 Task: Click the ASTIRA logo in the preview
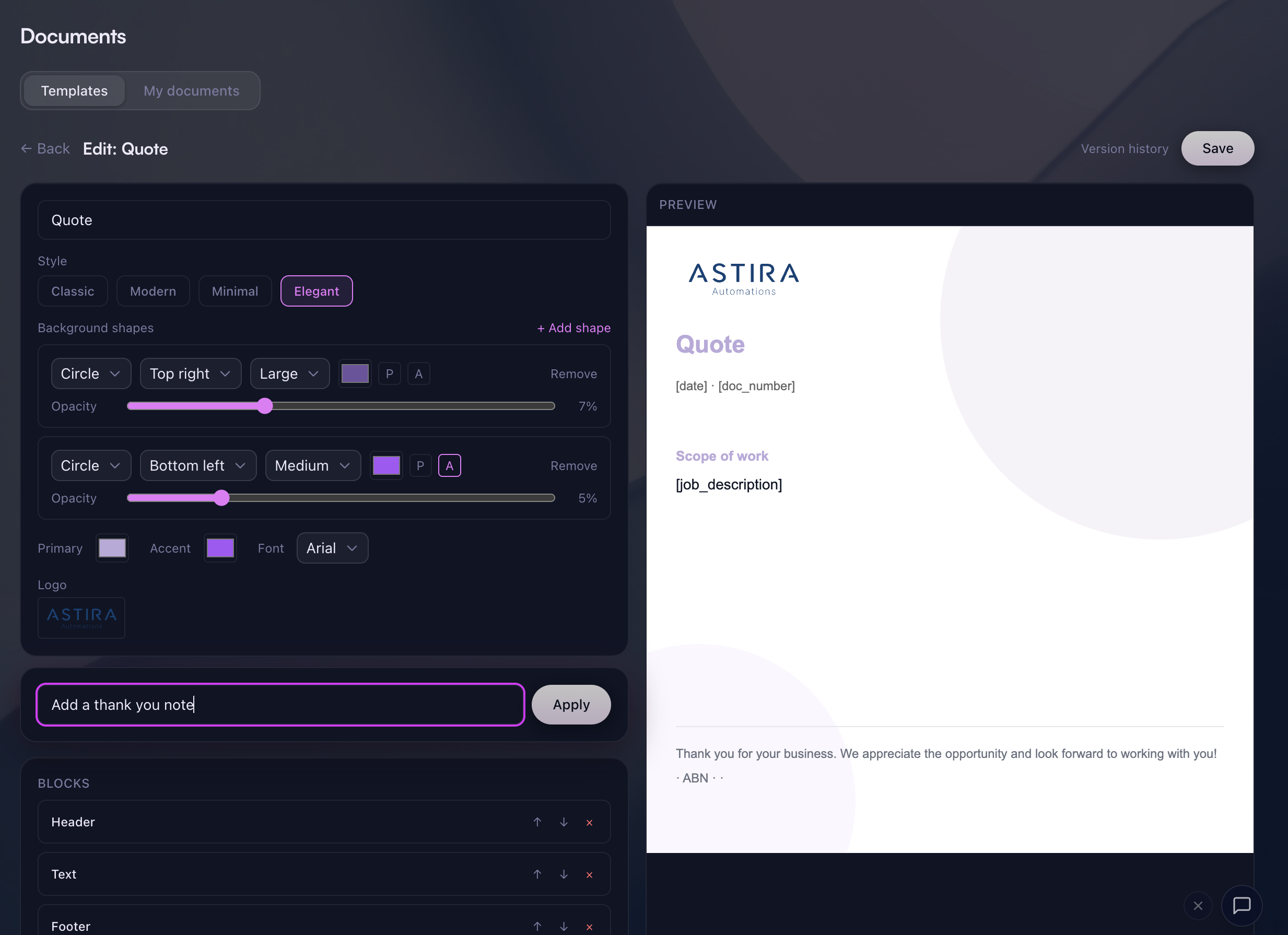click(744, 279)
